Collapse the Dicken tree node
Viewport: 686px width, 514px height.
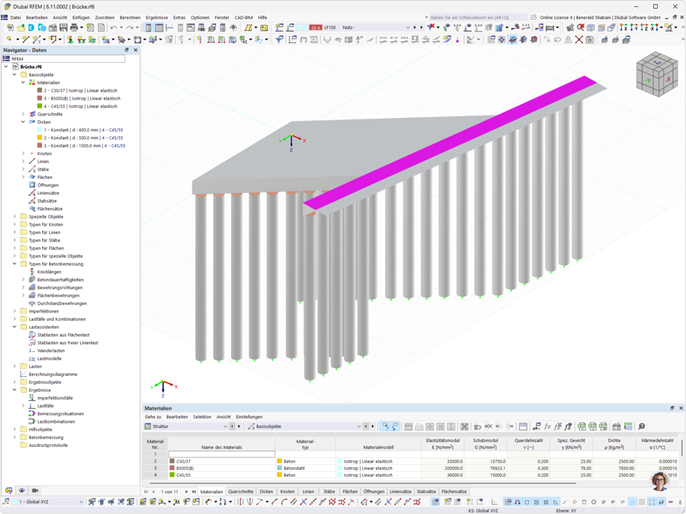coord(23,122)
